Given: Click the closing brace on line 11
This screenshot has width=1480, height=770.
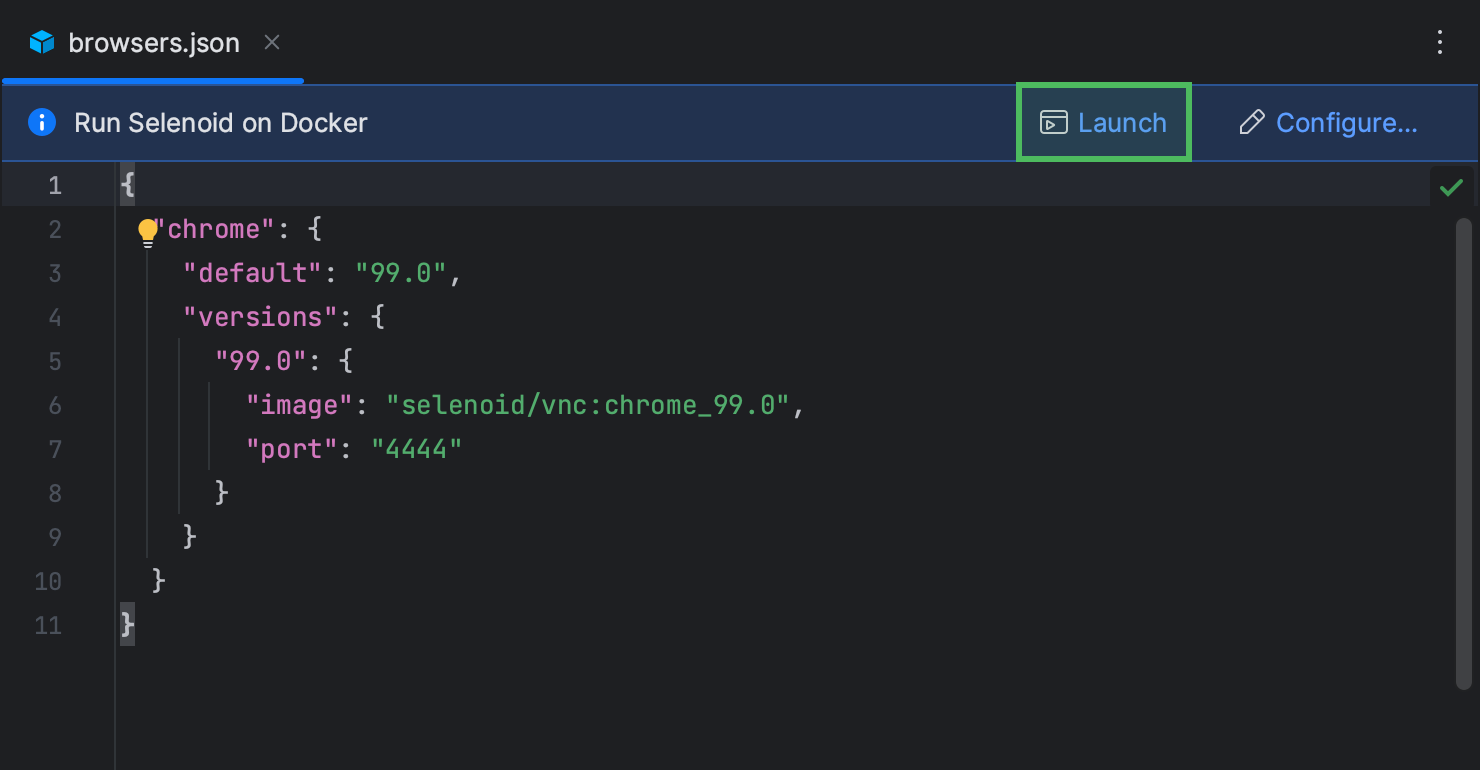Looking at the screenshot, I should point(127,624).
